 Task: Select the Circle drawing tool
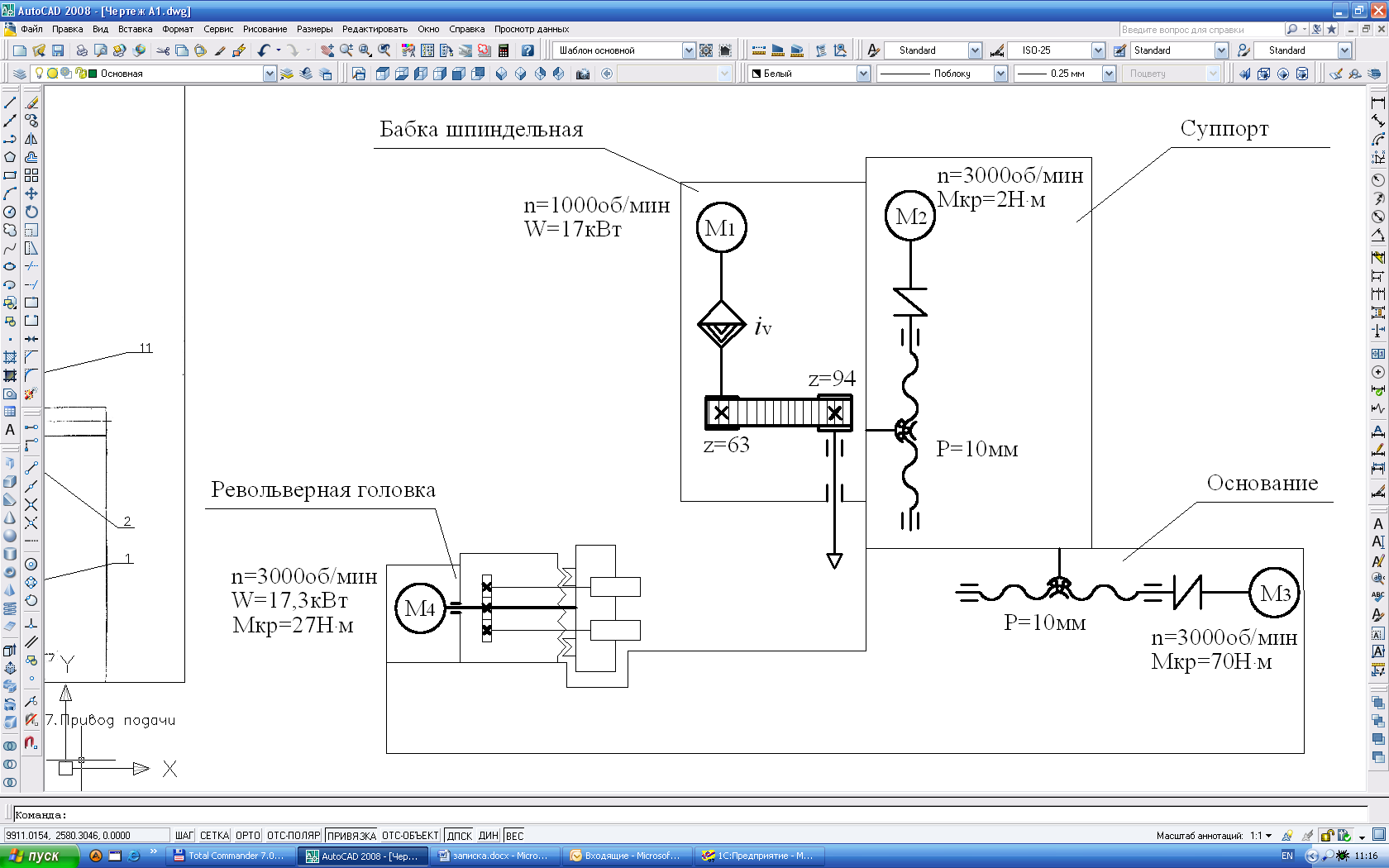click(10, 212)
